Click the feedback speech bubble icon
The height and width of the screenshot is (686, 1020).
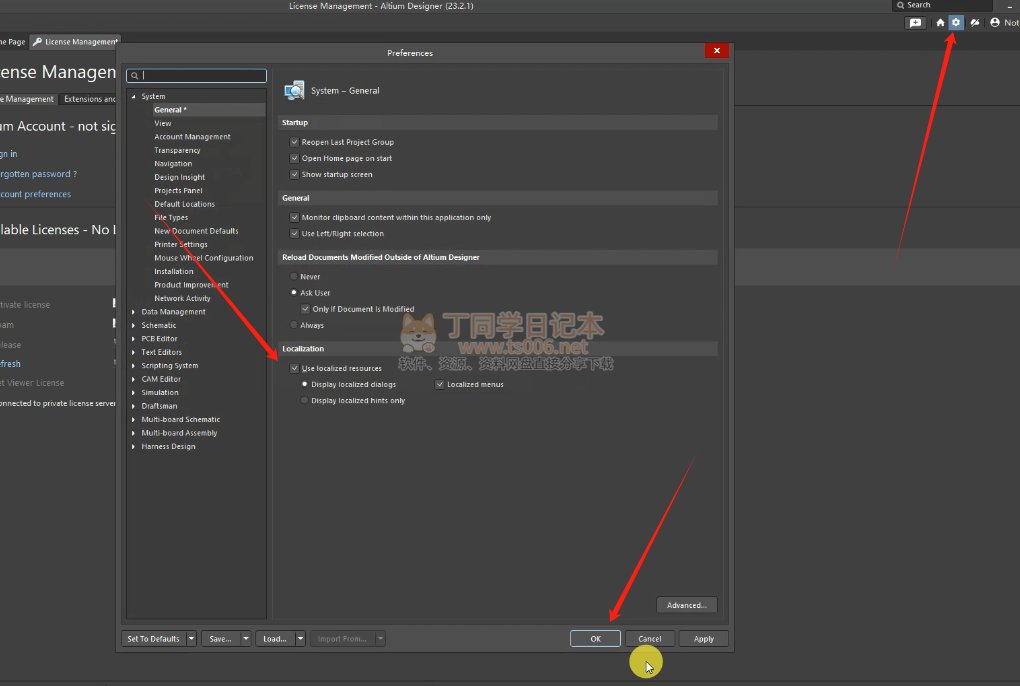pos(915,23)
